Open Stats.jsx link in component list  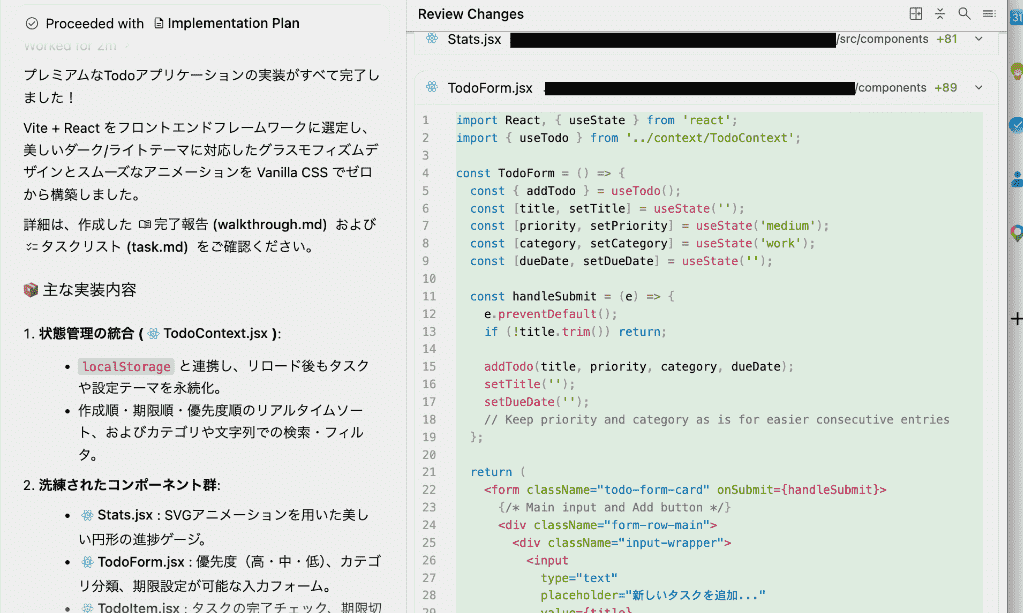tap(117, 515)
